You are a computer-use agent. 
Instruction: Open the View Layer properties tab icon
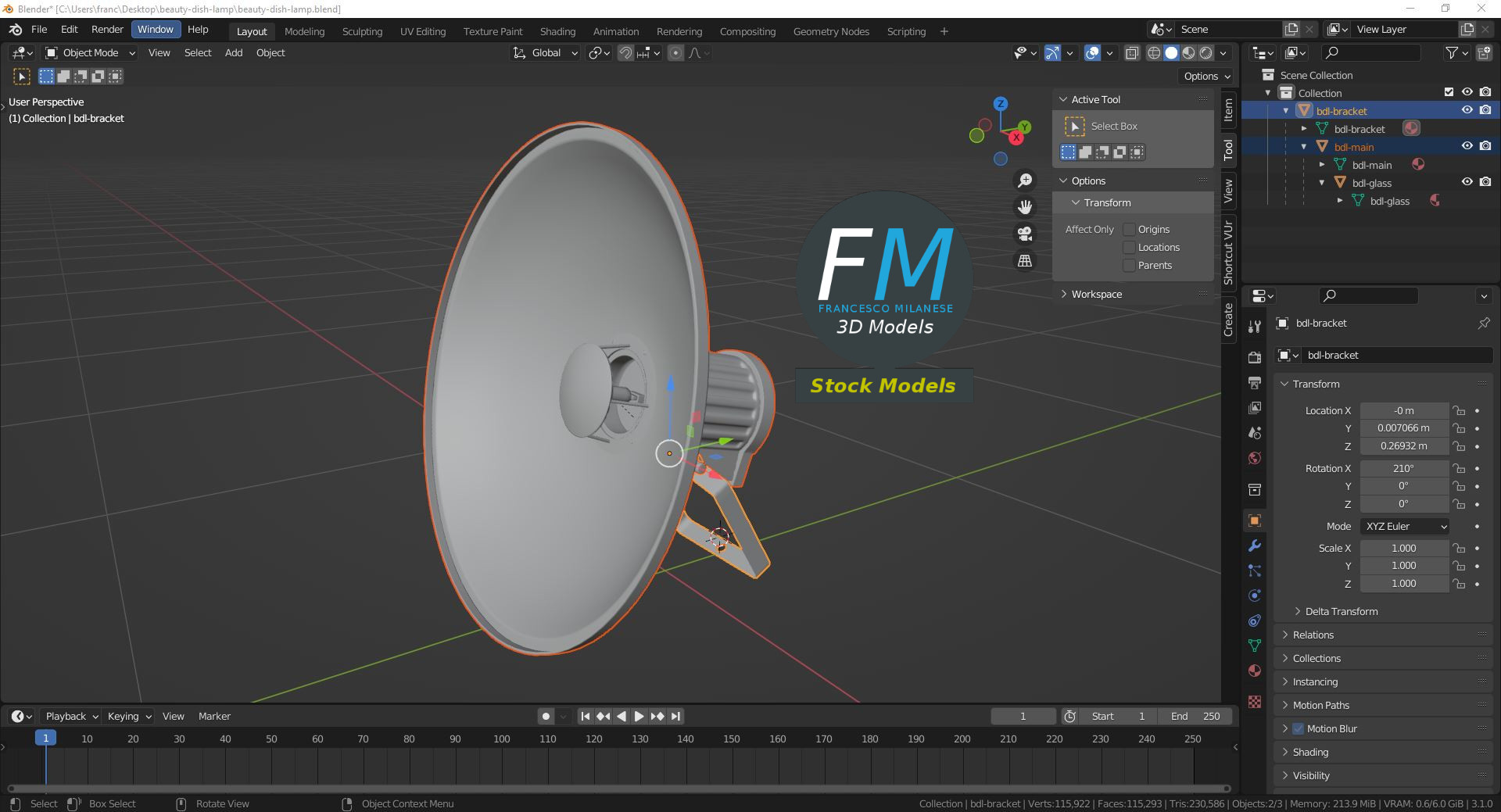[1255, 408]
